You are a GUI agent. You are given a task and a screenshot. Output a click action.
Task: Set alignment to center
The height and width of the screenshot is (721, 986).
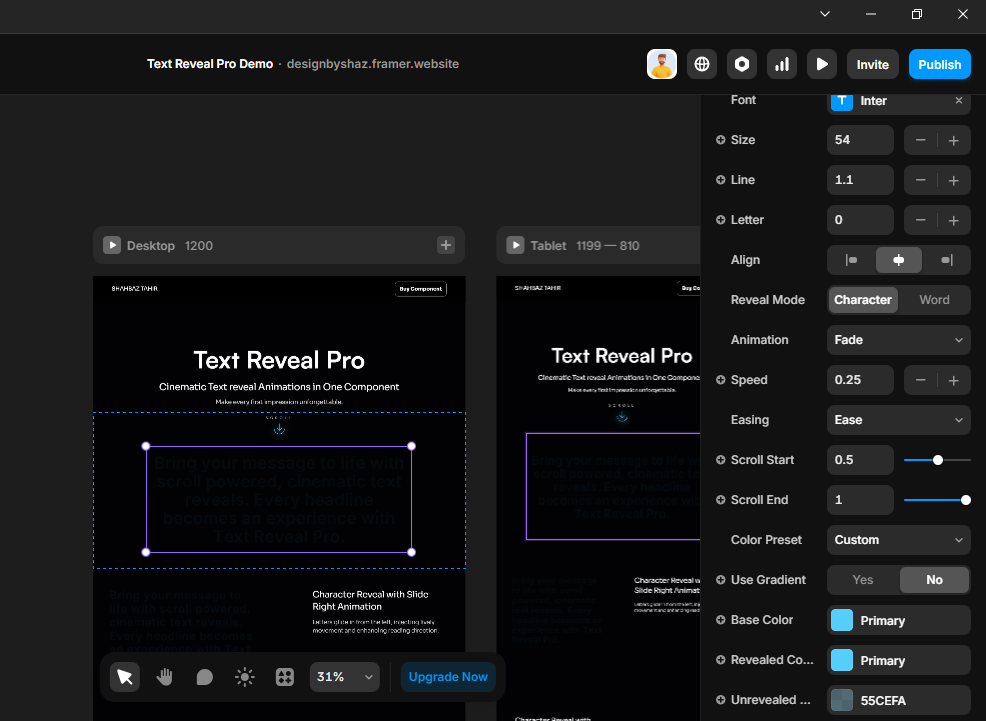pos(899,260)
